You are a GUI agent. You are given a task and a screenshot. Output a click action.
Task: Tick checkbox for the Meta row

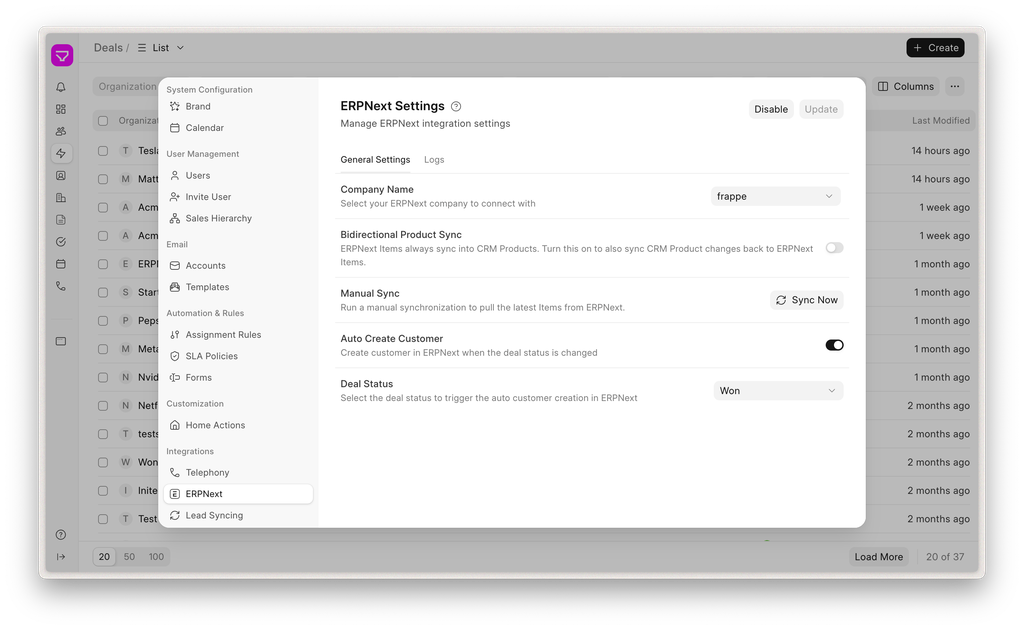pos(103,349)
